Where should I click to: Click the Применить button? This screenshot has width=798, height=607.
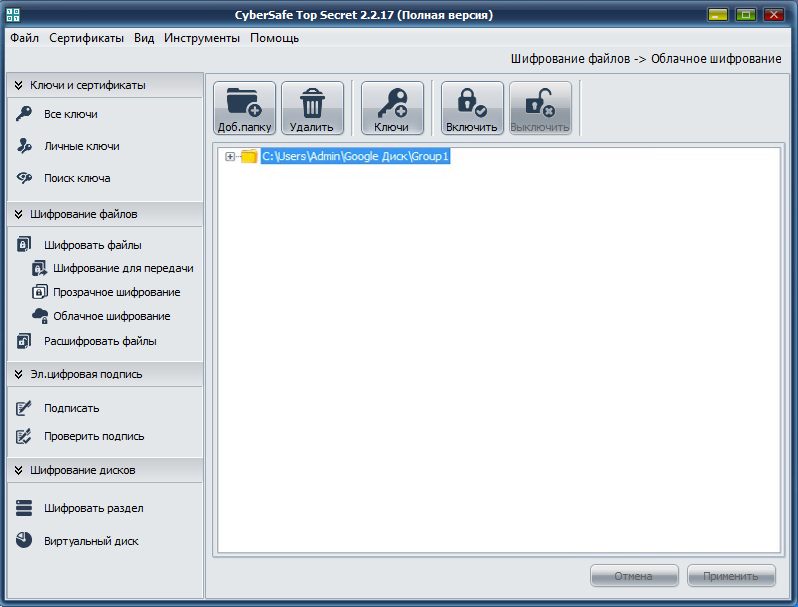[731, 576]
